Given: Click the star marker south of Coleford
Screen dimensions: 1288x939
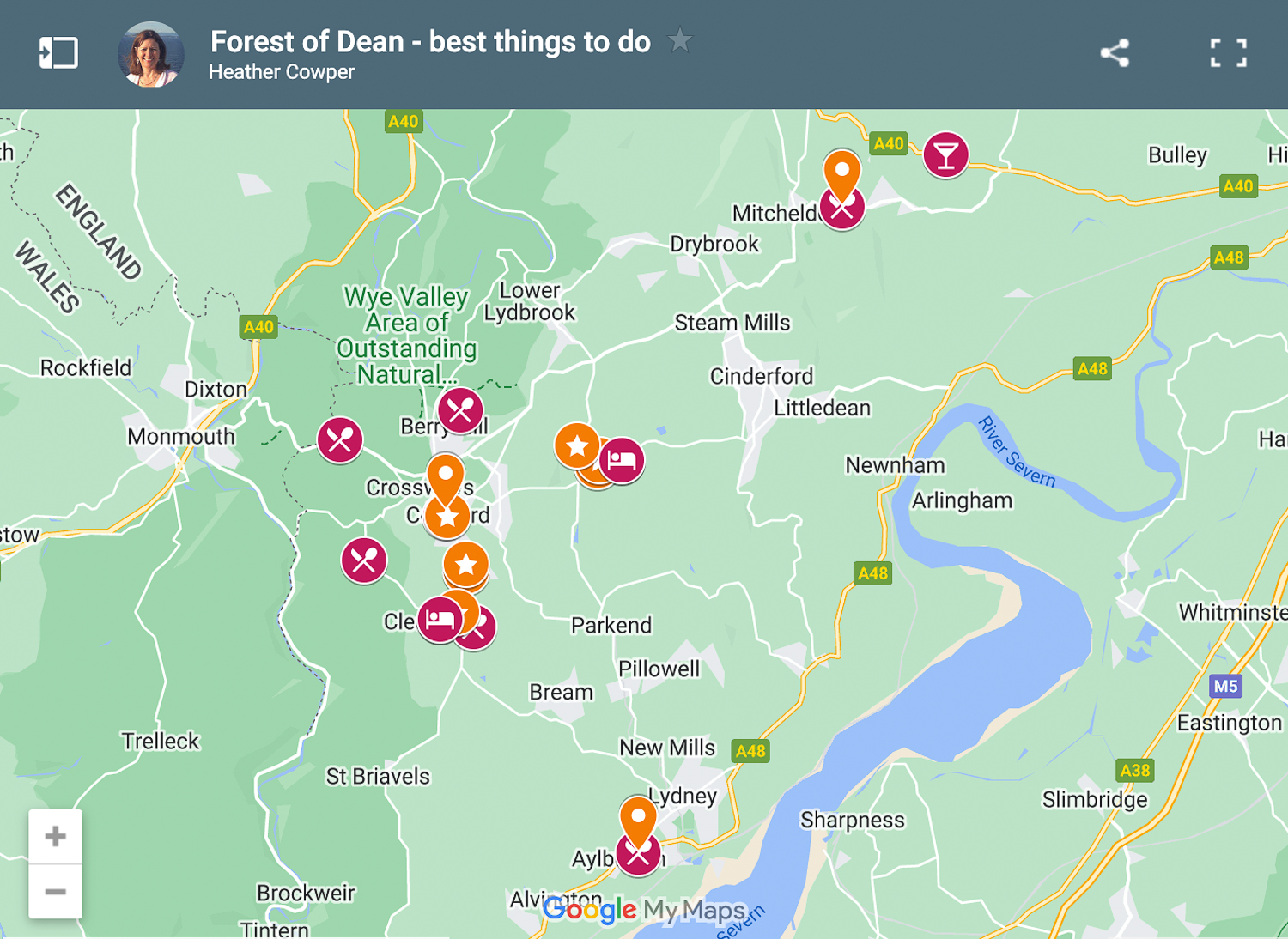Looking at the screenshot, I should click(x=465, y=566).
